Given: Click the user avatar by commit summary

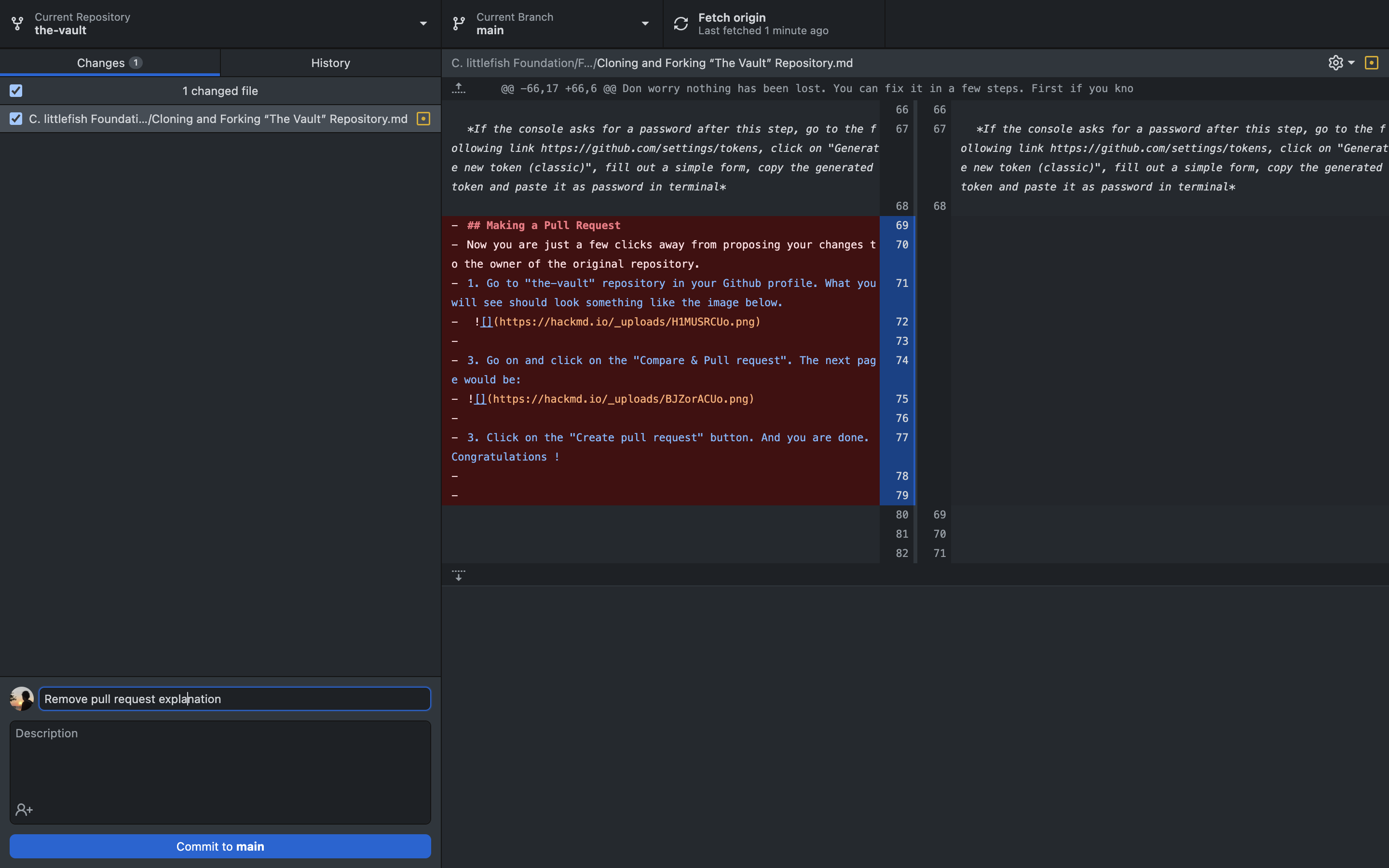Looking at the screenshot, I should [22, 699].
